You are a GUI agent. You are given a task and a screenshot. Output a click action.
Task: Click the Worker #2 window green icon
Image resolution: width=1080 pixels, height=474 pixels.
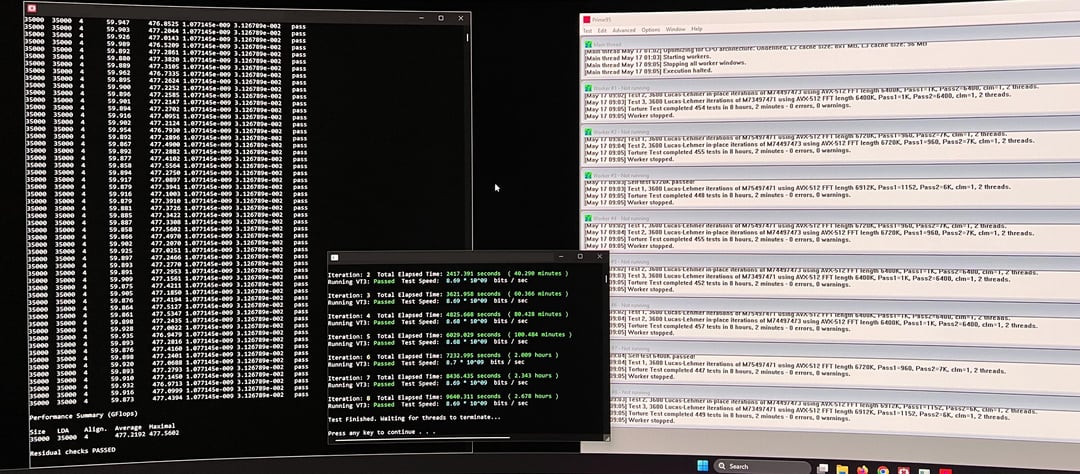588,131
